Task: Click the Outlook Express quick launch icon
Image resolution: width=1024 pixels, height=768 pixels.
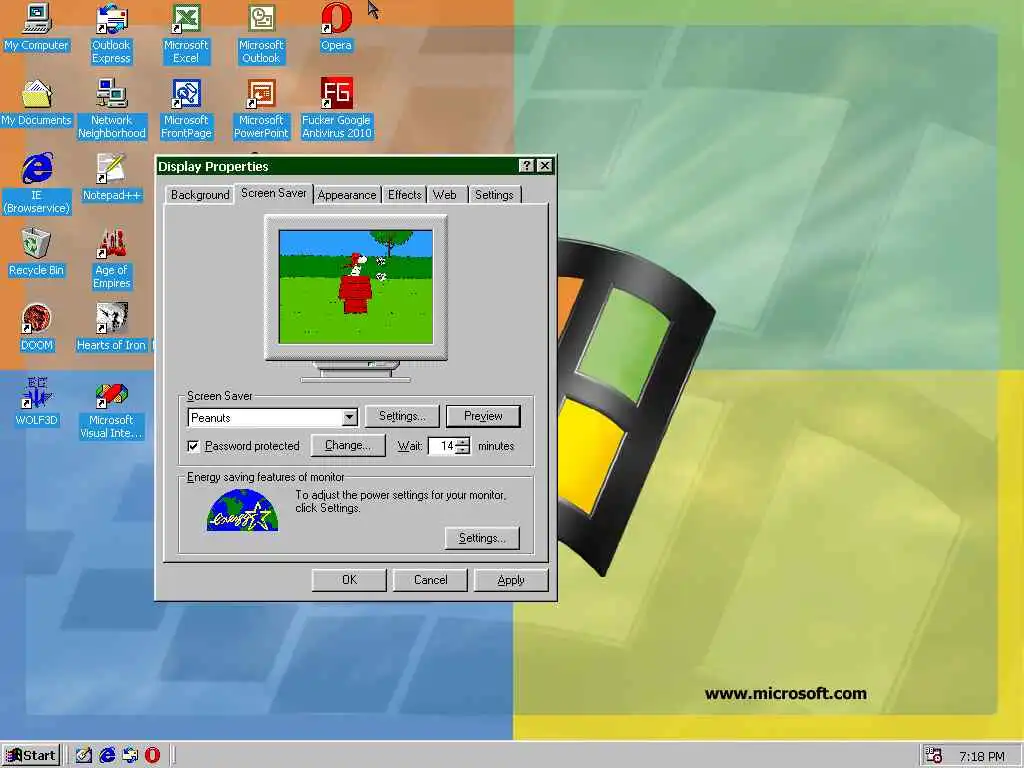Action: (130, 756)
